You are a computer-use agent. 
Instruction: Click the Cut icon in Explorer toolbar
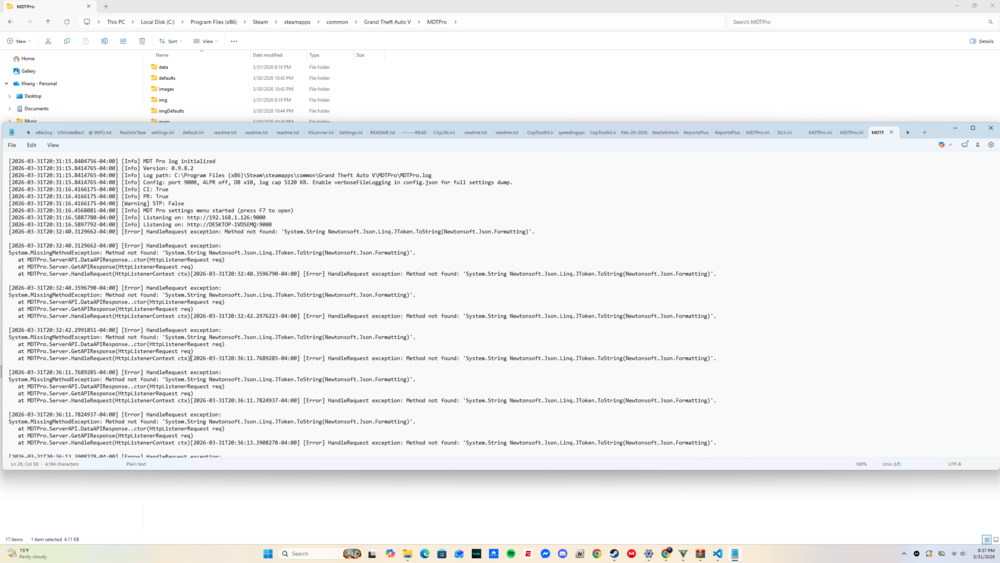48,41
